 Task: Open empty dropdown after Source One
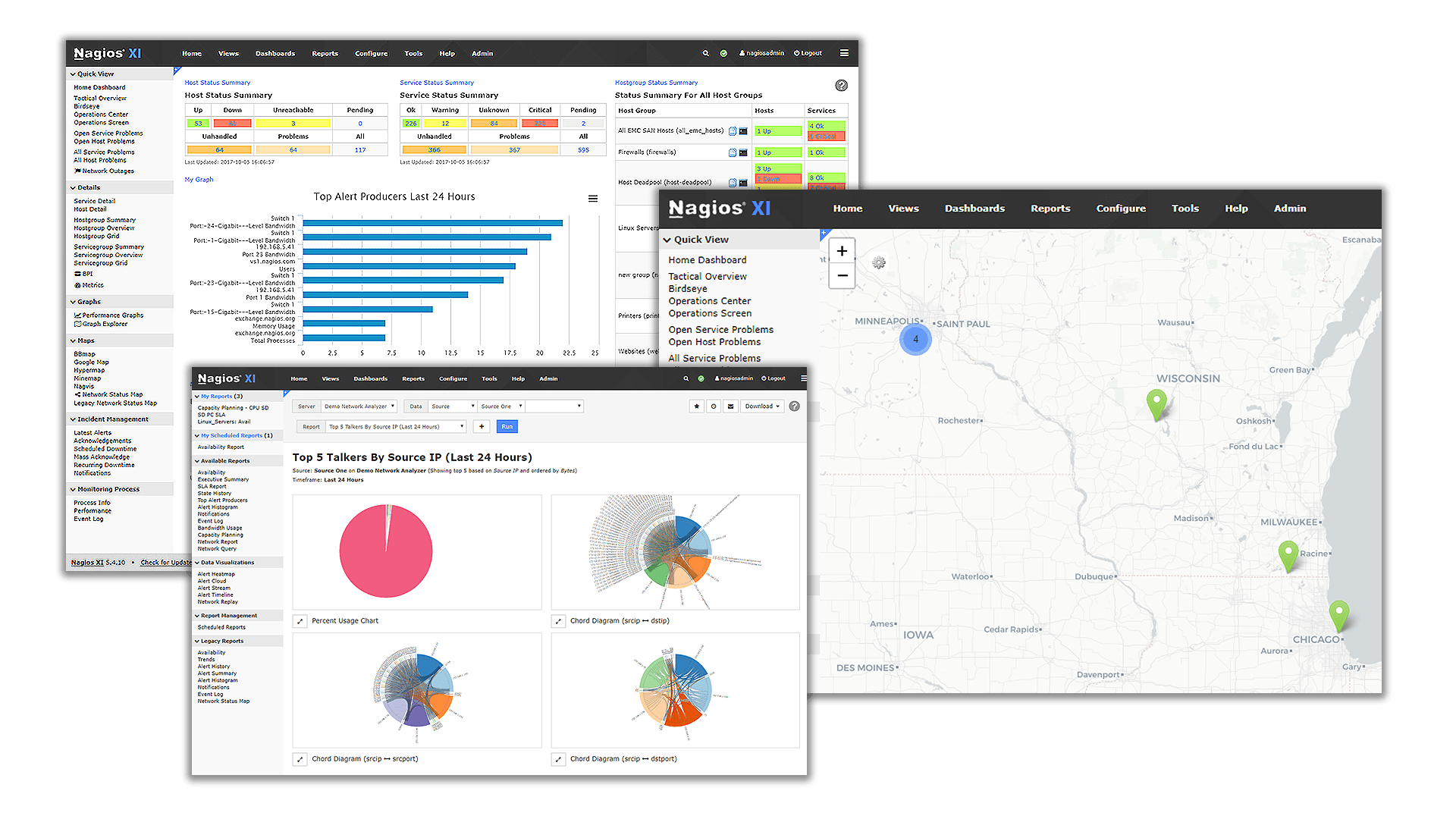[x=554, y=406]
